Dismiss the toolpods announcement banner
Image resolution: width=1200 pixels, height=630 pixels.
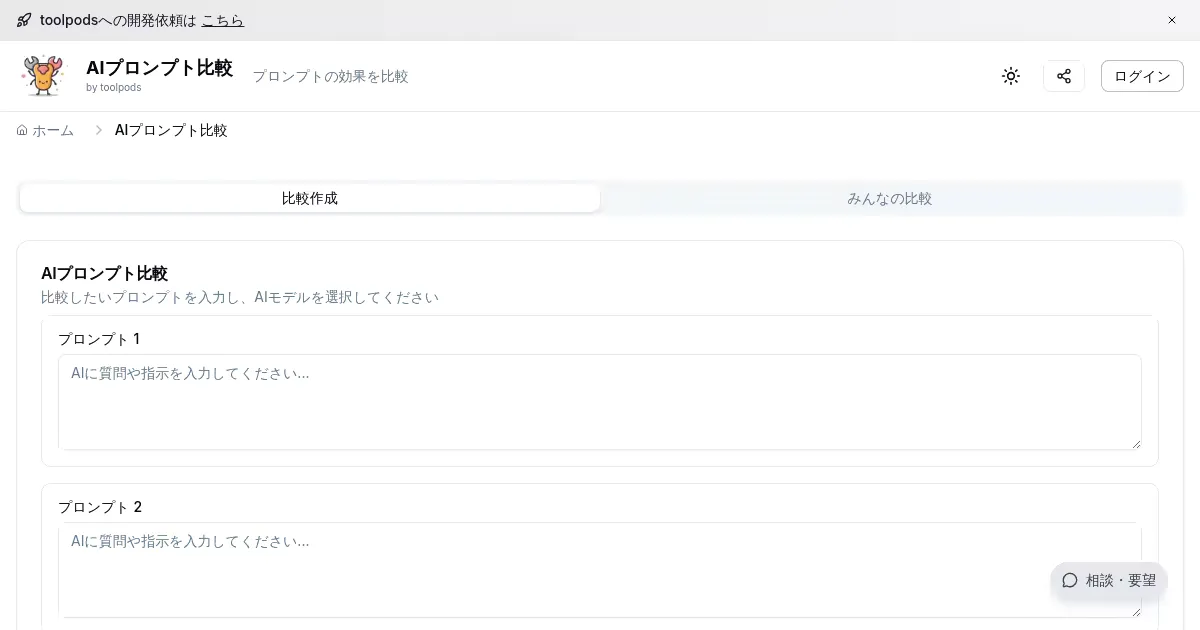point(1172,20)
